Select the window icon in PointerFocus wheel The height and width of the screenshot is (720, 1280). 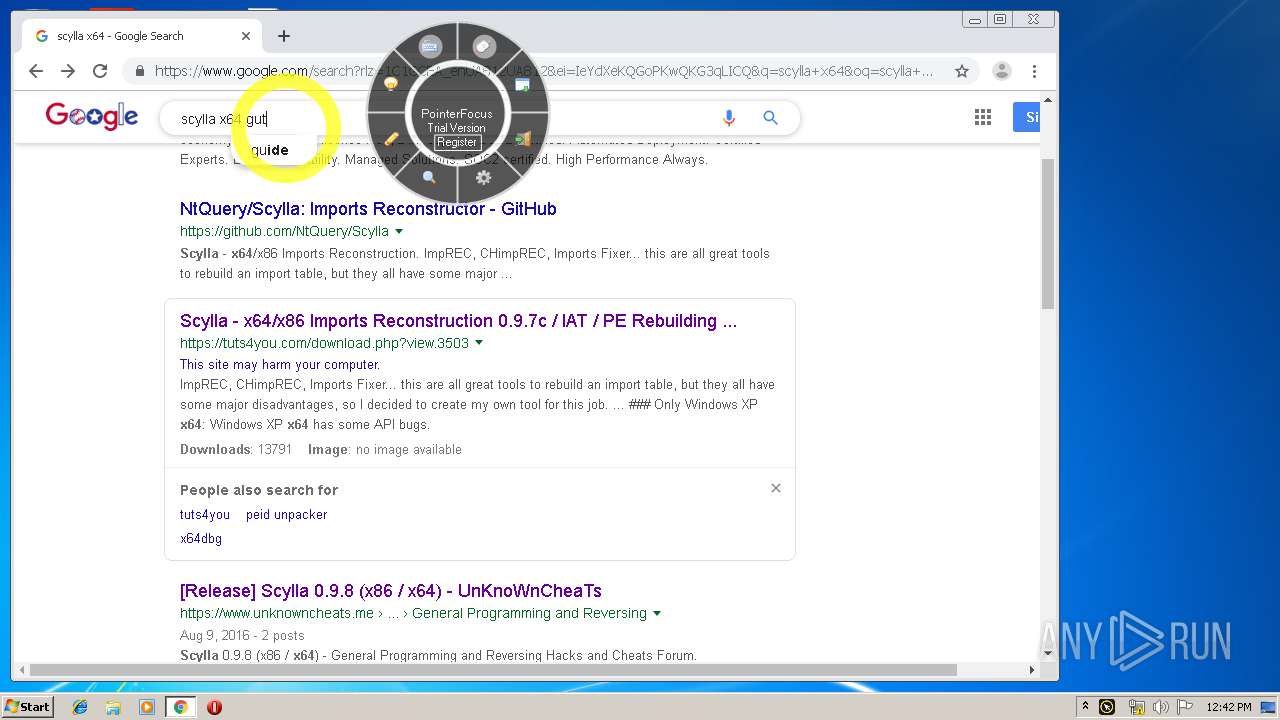pyautogui.click(x=522, y=85)
